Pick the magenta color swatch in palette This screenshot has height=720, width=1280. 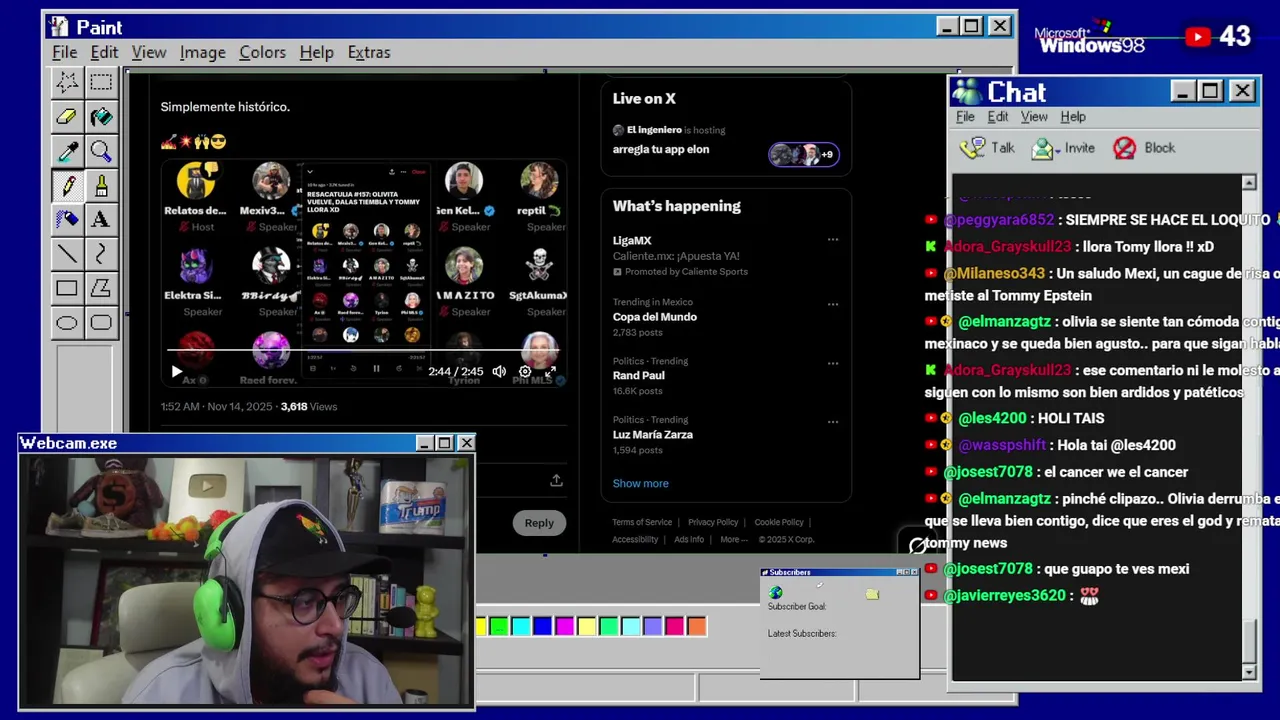click(x=565, y=627)
